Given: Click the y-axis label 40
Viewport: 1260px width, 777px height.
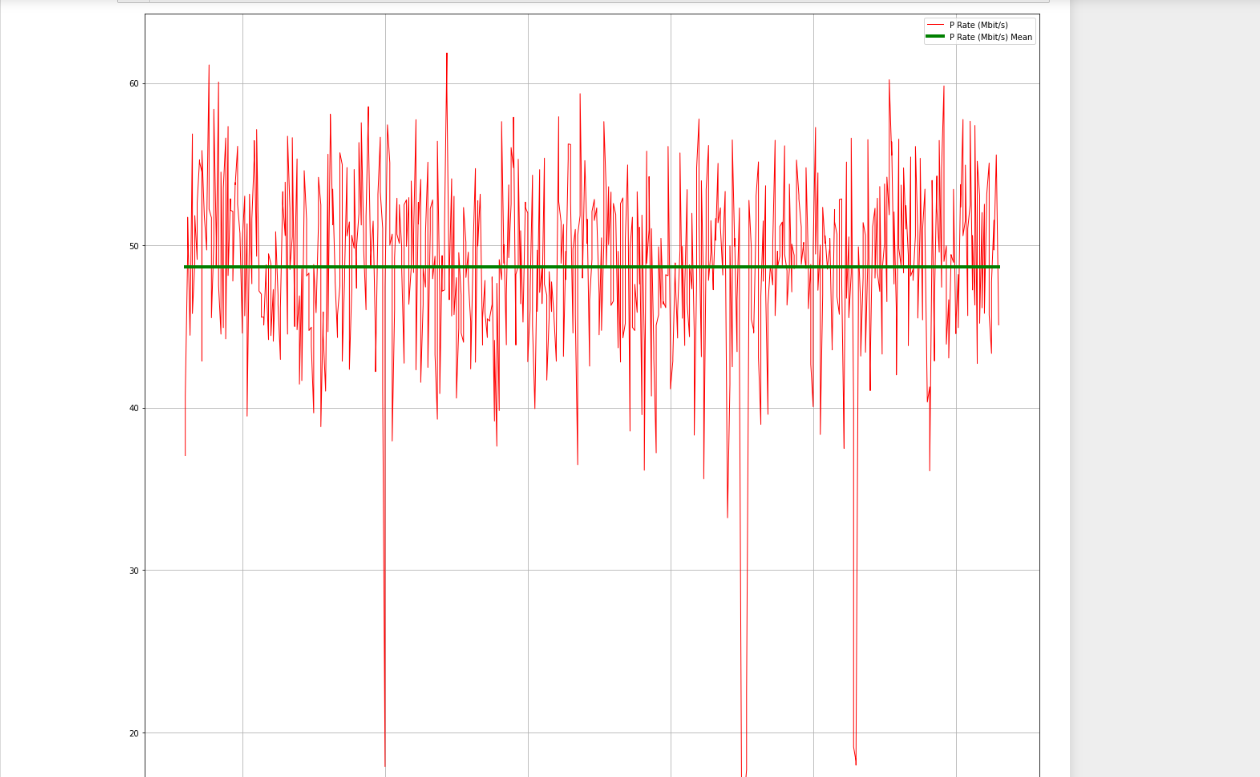Looking at the screenshot, I should (135, 408).
